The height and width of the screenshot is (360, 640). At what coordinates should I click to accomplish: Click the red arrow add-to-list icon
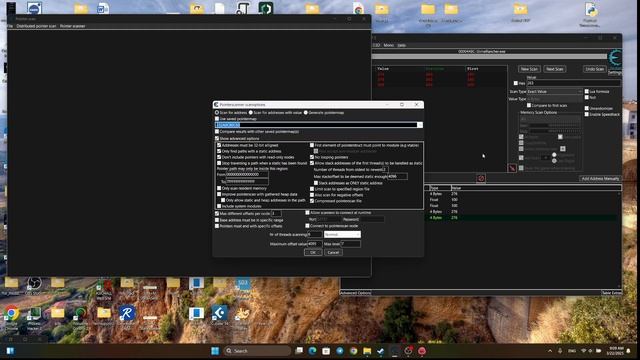pos(512,169)
